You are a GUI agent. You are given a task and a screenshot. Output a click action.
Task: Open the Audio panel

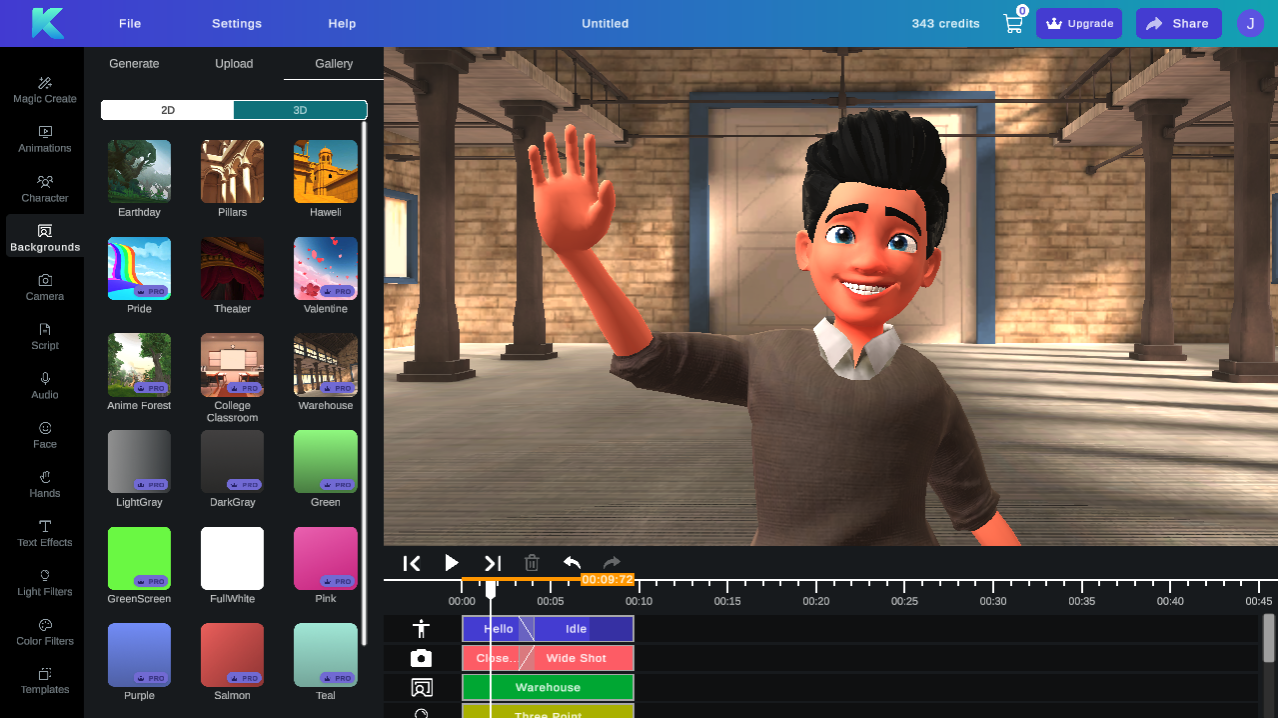pyautogui.click(x=44, y=387)
